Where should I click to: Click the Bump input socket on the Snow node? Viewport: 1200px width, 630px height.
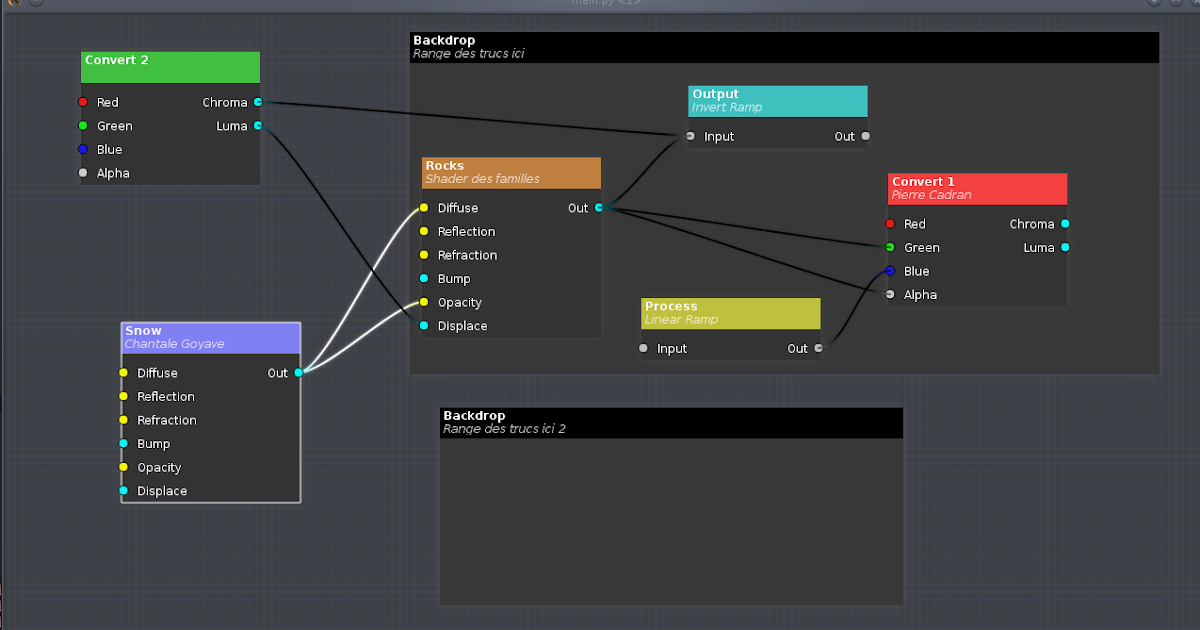[124, 444]
